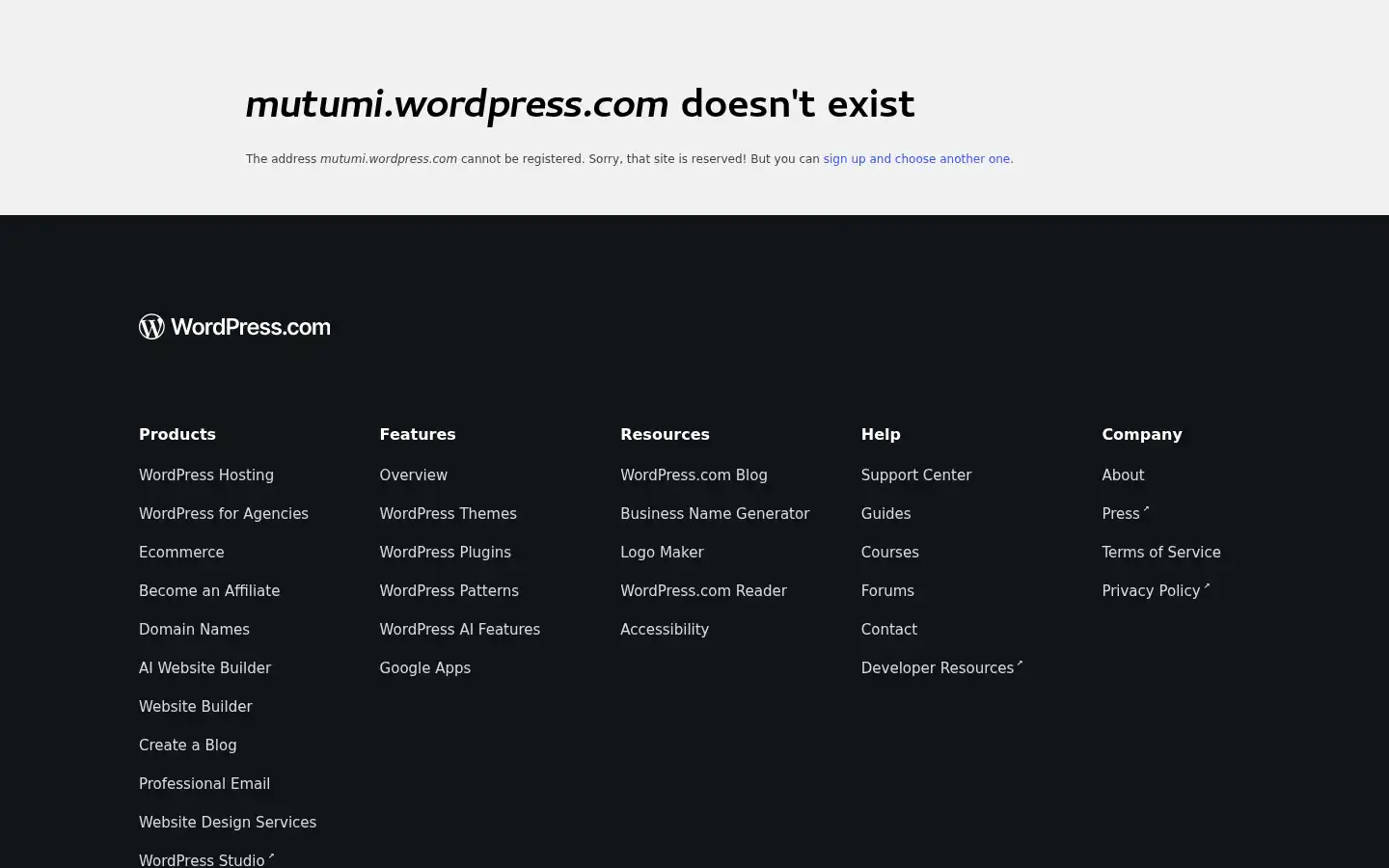
Task: Open Developer Resources external link
Action: [x=941, y=667]
